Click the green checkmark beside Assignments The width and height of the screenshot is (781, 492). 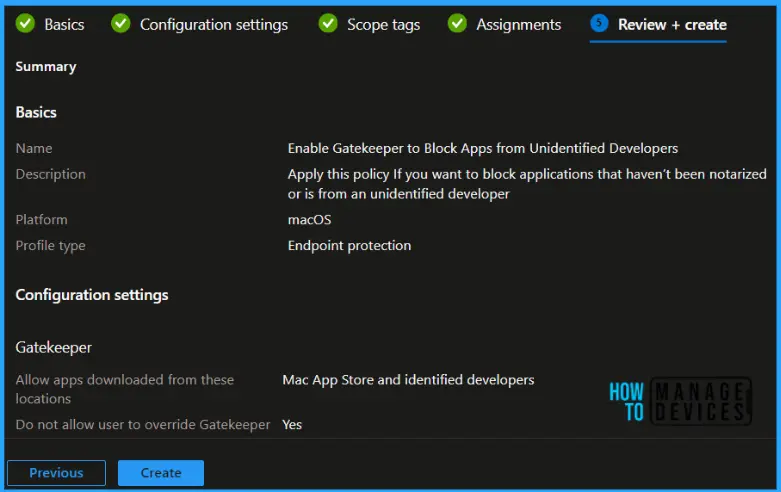coord(457,23)
